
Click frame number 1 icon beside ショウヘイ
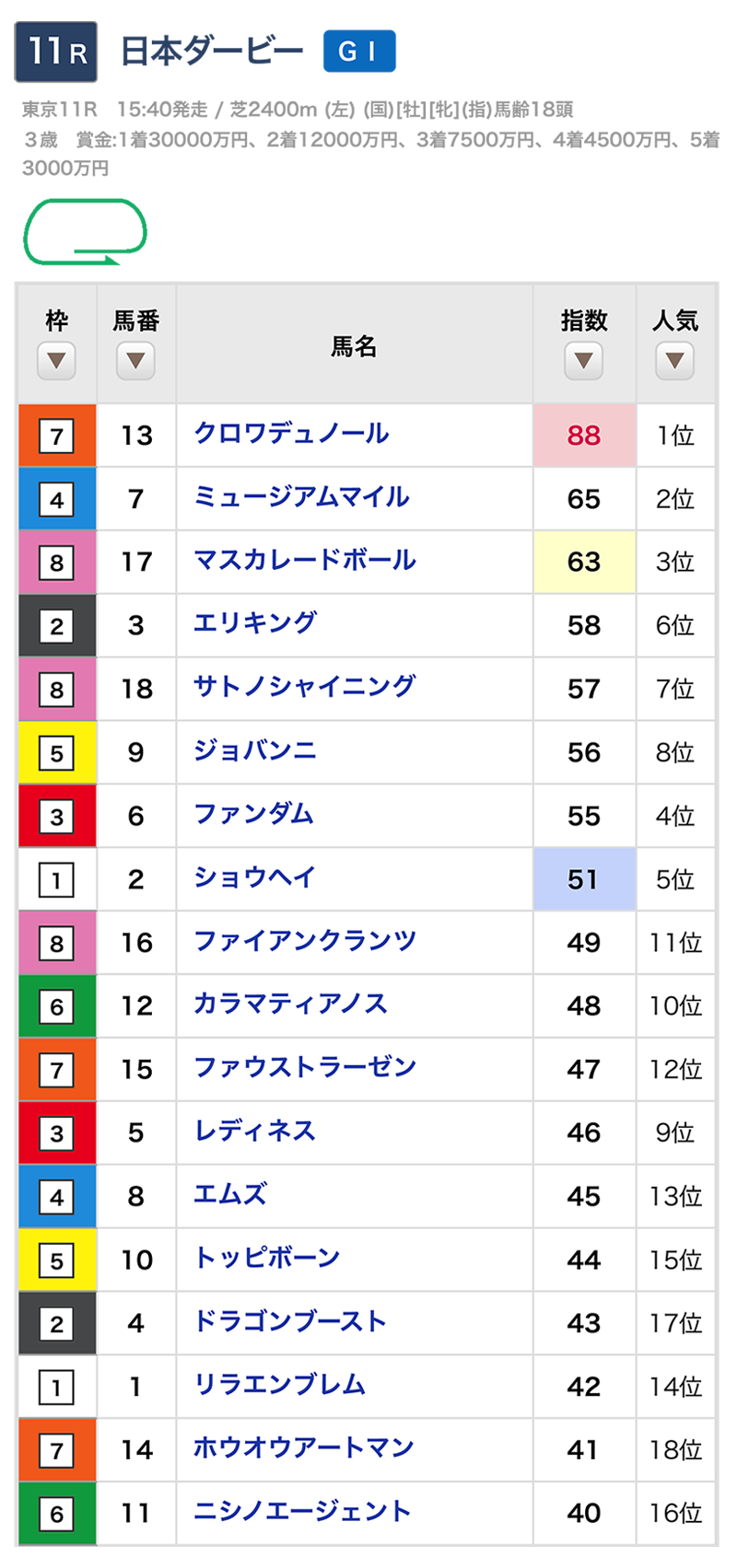pyautogui.click(x=57, y=880)
